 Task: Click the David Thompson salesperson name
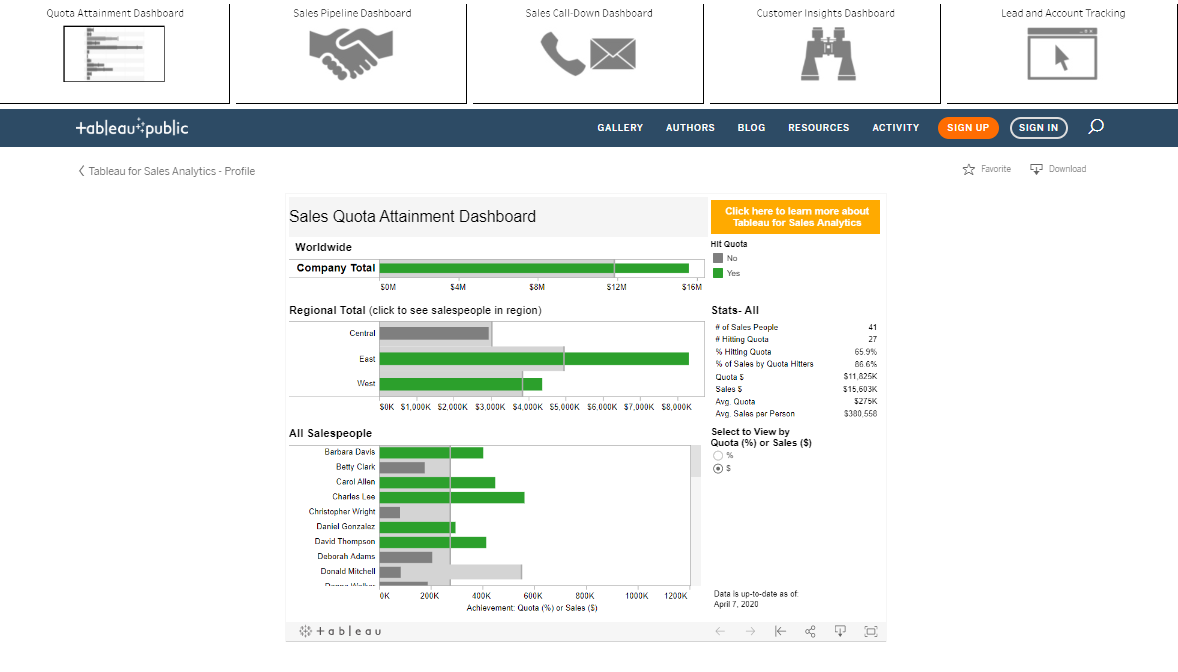pyautogui.click(x=345, y=542)
